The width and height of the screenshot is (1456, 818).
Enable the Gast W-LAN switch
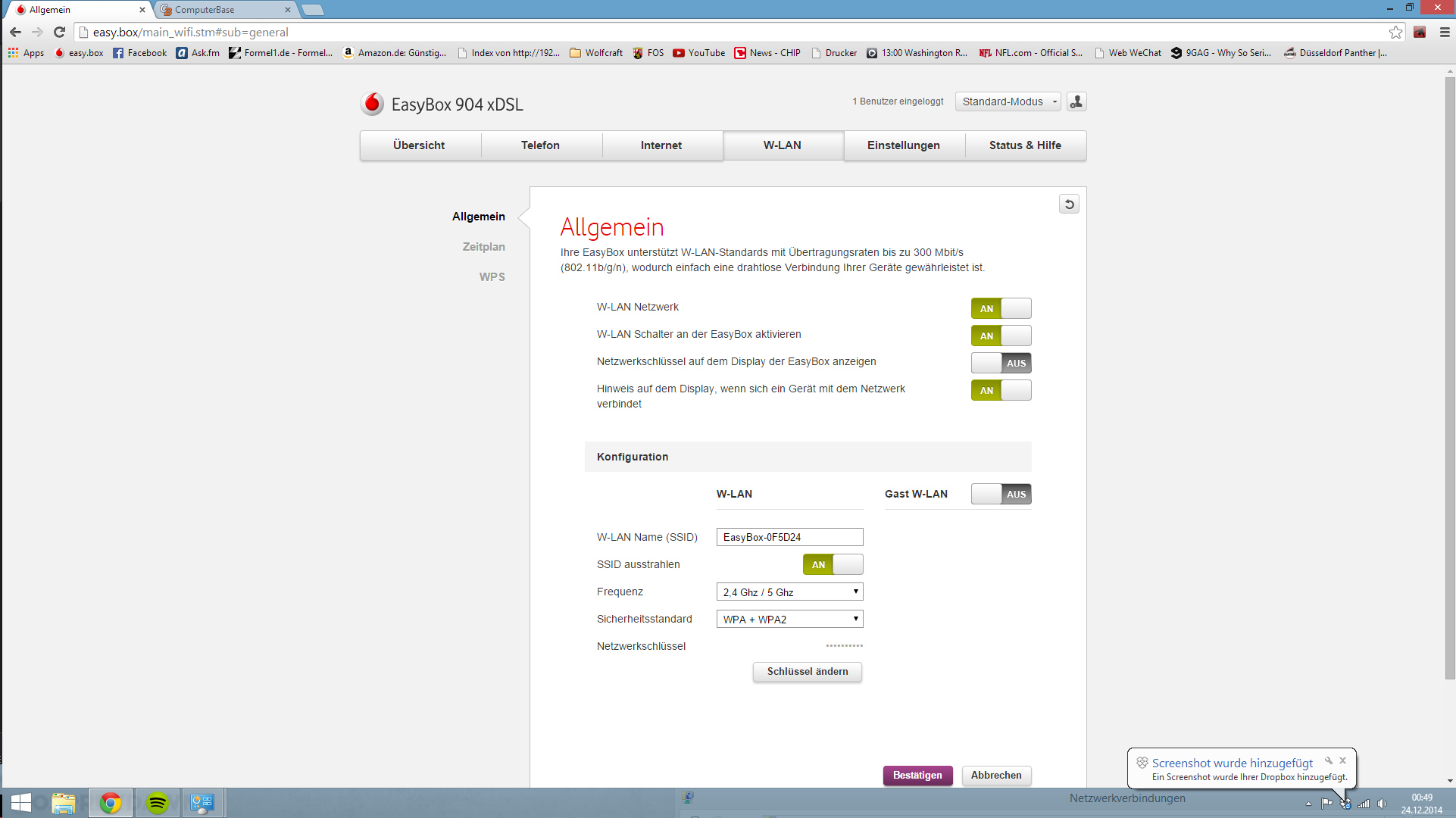click(1001, 494)
